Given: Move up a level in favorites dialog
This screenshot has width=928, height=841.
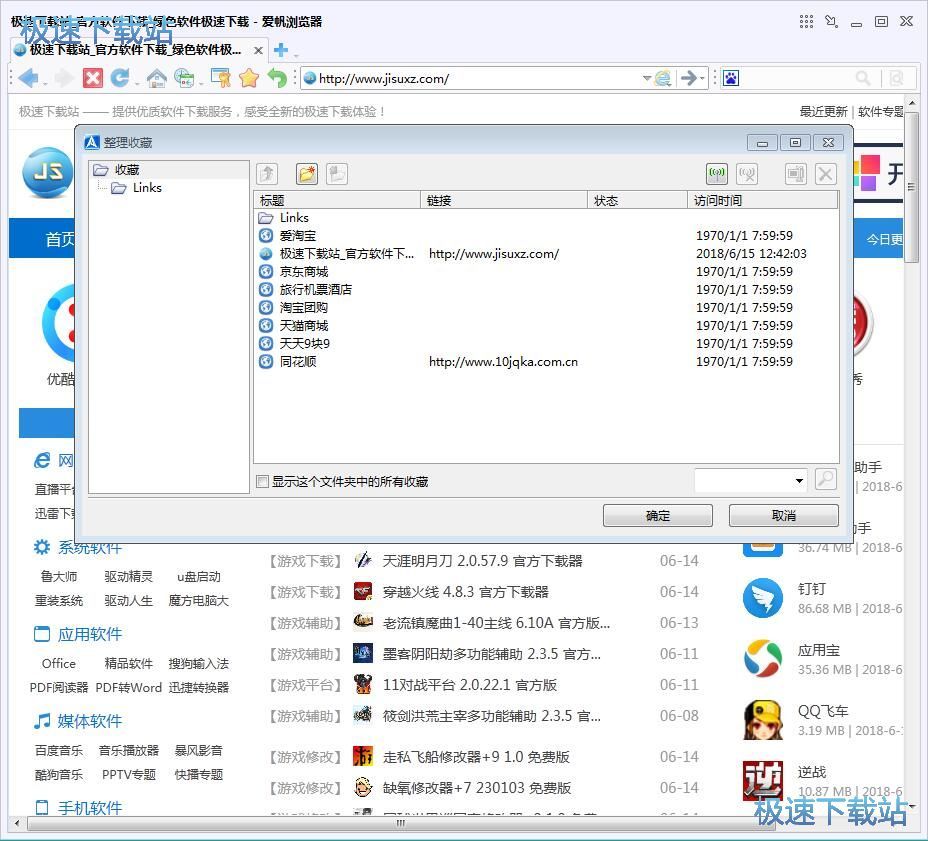Looking at the screenshot, I should pyautogui.click(x=268, y=174).
